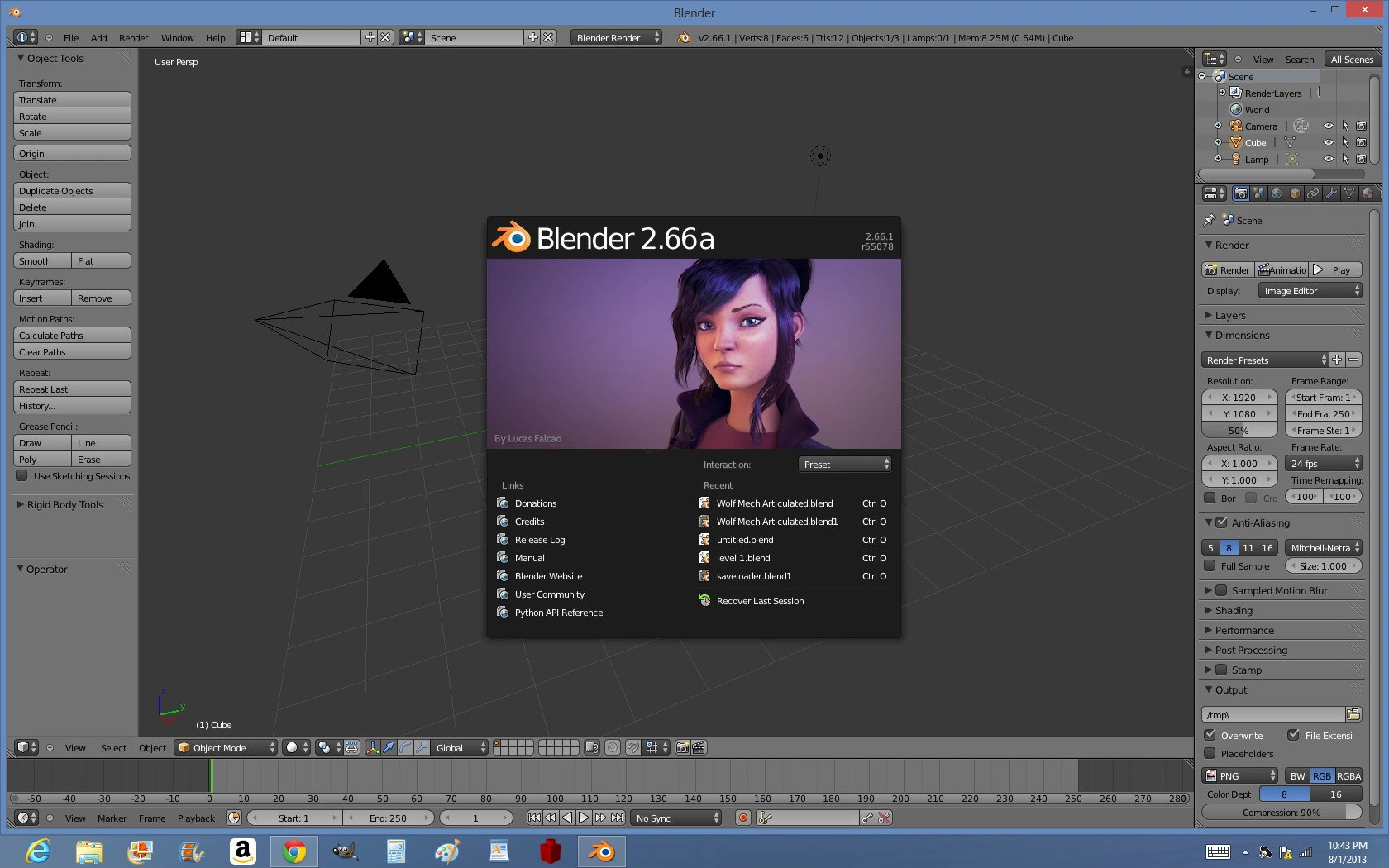
Task: Click the translate manipulator arrow icon
Action: pyautogui.click(x=388, y=747)
